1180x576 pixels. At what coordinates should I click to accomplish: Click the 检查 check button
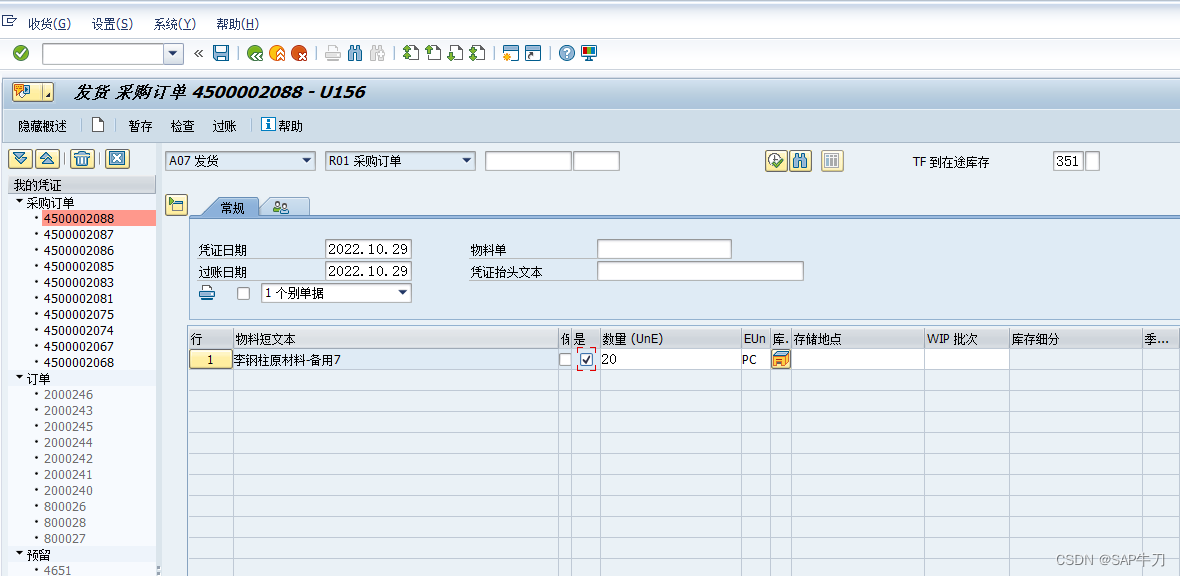[x=182, y=126]
